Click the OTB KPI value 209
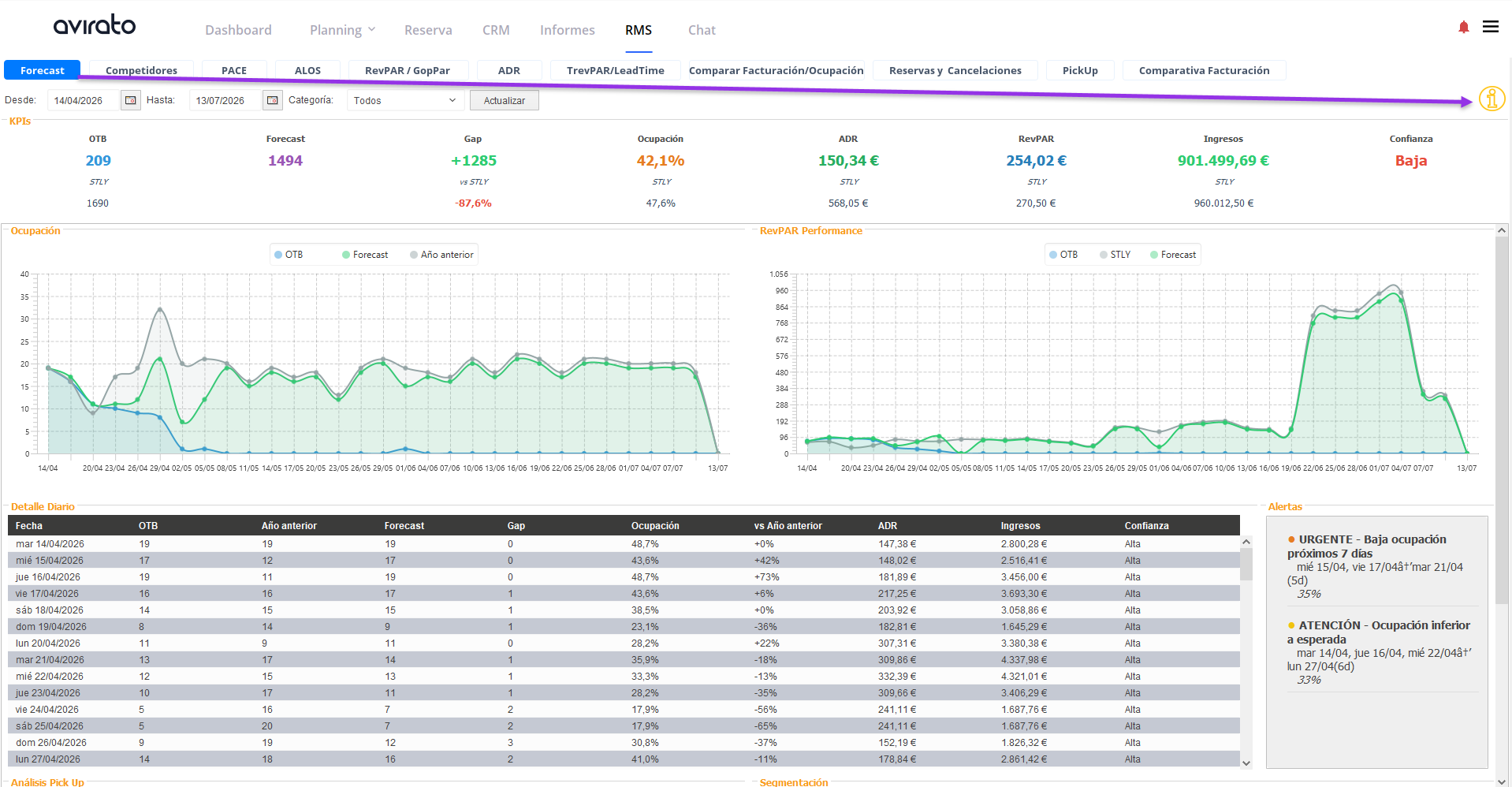 pos(98,161)
